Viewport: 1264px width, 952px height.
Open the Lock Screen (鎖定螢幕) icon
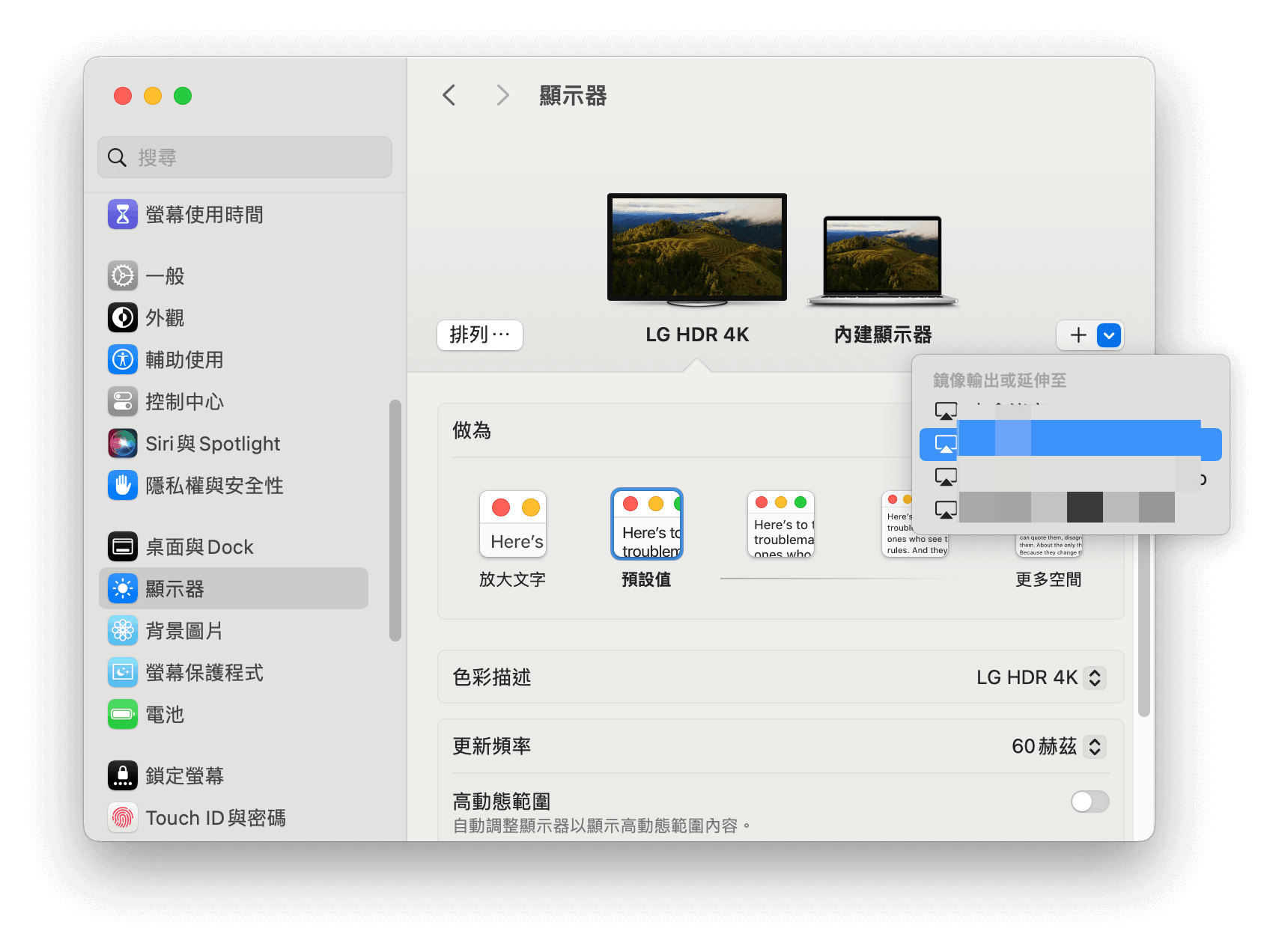tap(123, 776)
